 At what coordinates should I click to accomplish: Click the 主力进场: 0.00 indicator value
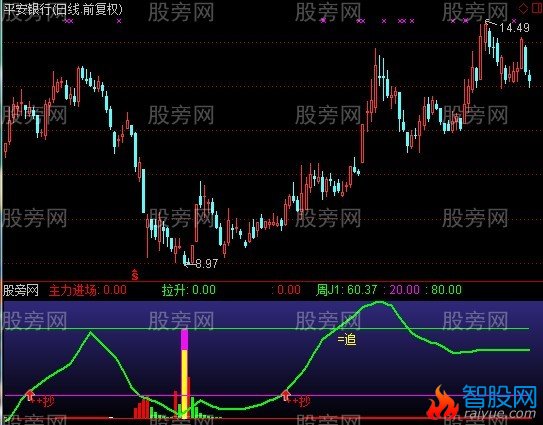(x=88, y=290)
